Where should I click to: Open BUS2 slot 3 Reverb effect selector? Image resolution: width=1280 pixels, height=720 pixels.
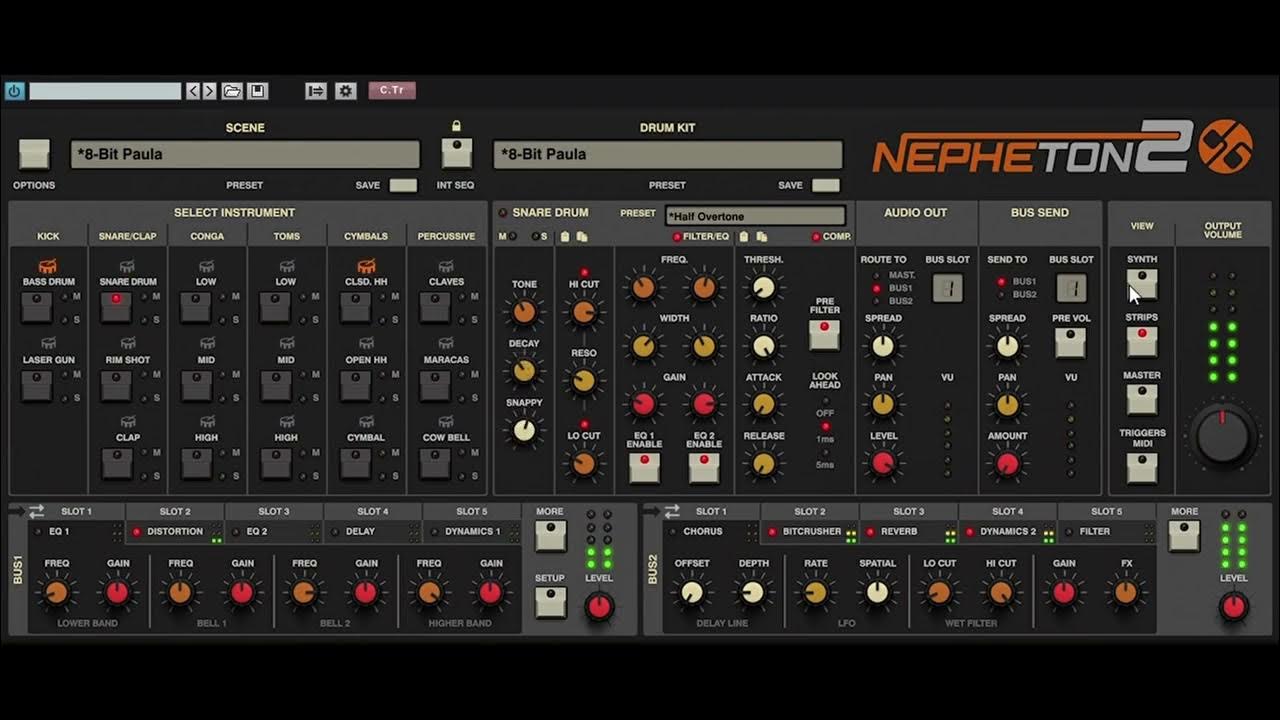click(908, 532)
